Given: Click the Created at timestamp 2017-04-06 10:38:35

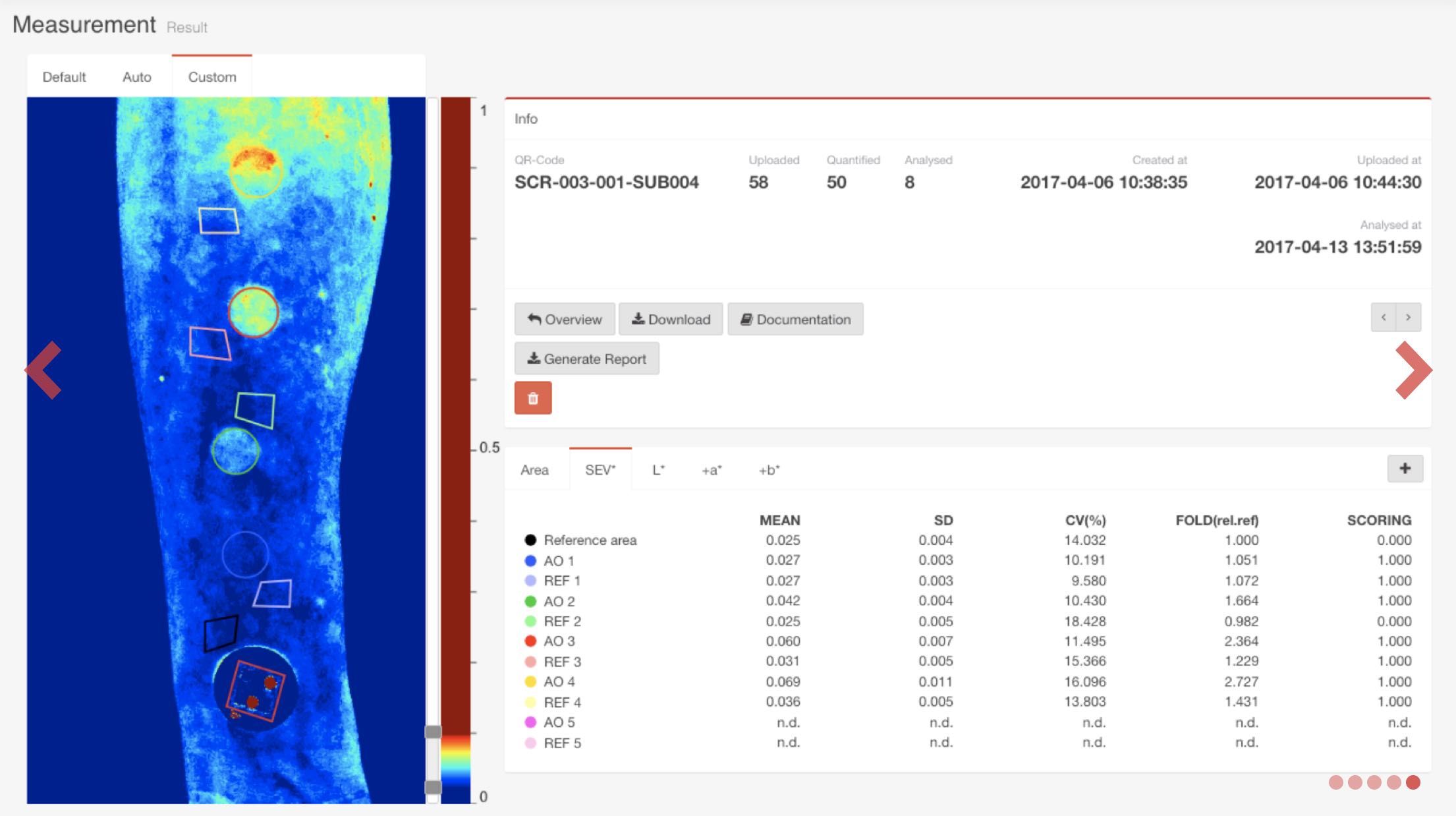Looking at the screenshot, I should point(1104,183).
